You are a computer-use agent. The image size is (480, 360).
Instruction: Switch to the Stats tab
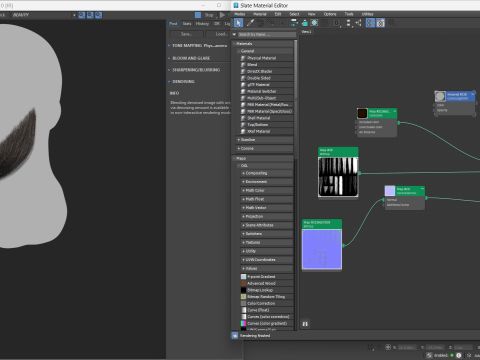187,24
